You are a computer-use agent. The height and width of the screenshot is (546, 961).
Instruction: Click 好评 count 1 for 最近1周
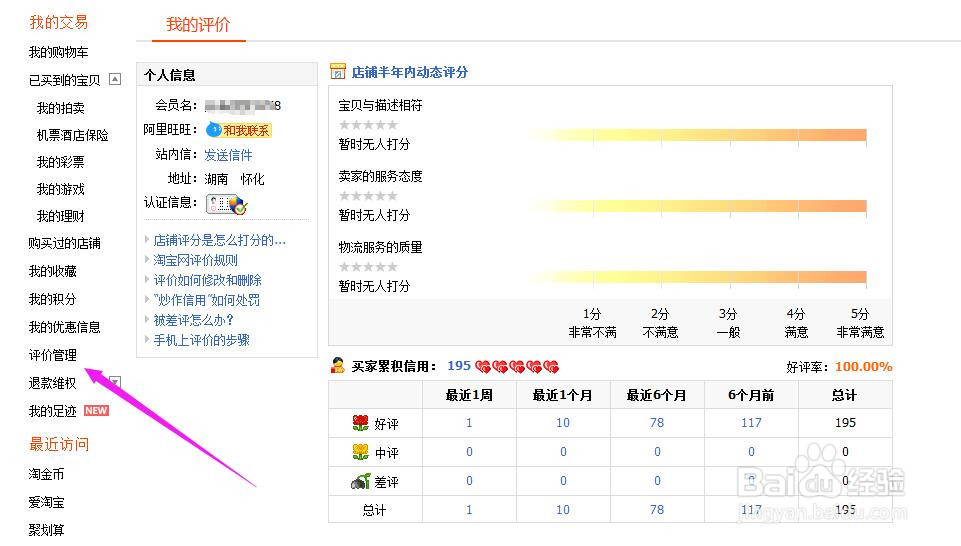click(469, 422)
